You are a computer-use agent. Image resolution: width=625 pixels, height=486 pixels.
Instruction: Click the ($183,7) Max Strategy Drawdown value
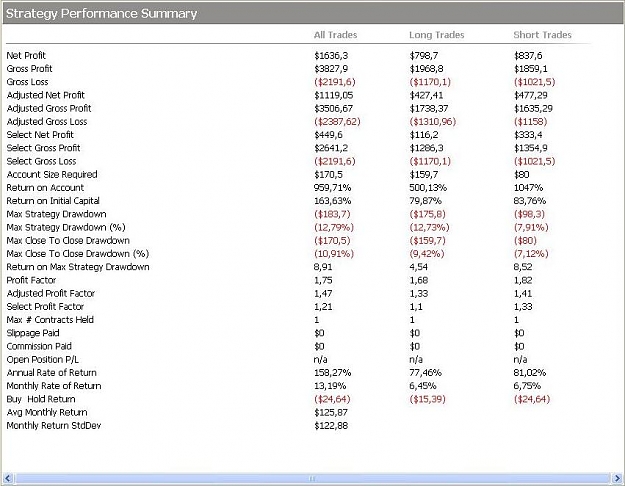332,214
